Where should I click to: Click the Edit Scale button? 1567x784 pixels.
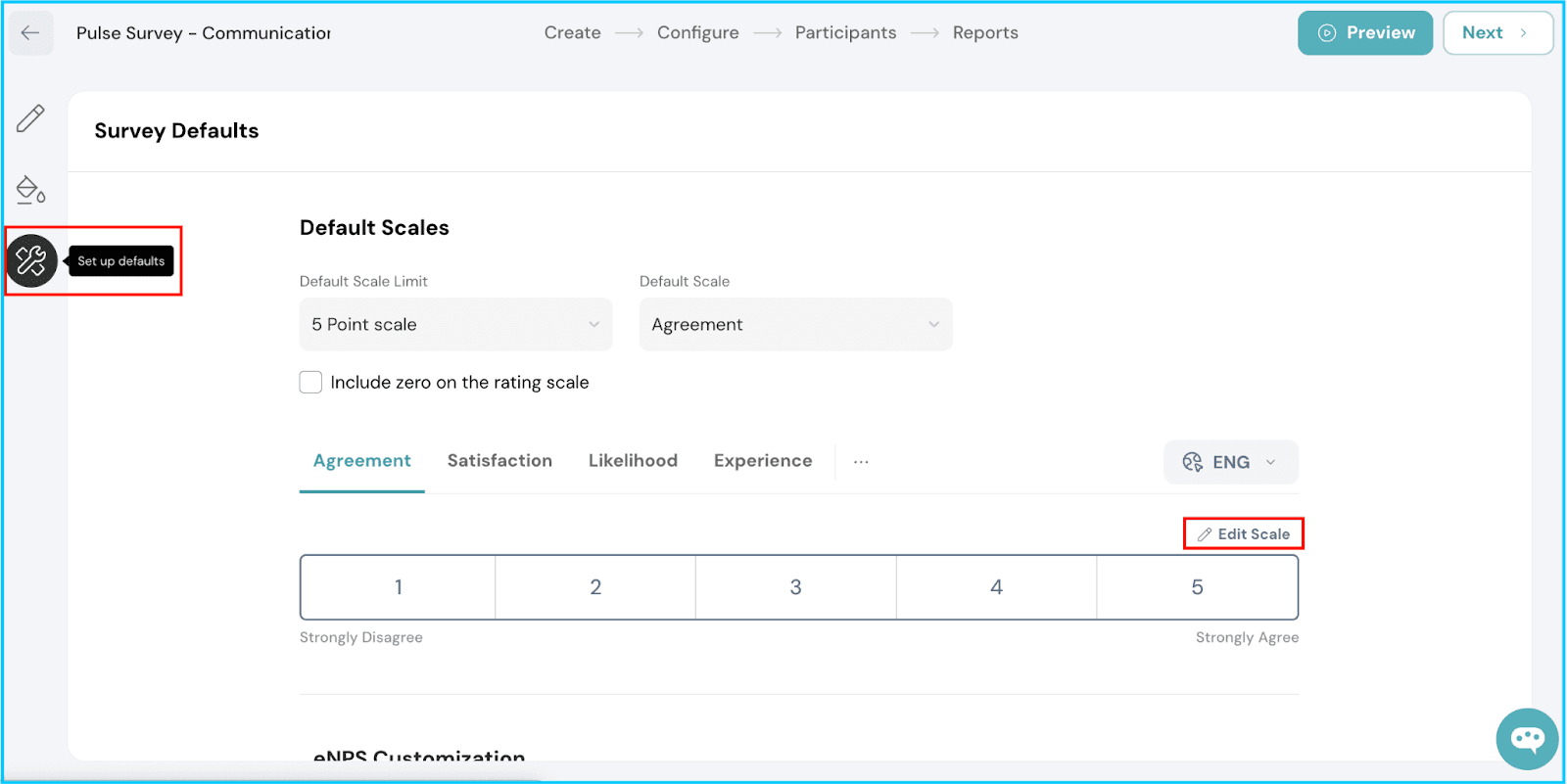(1244, 534)
